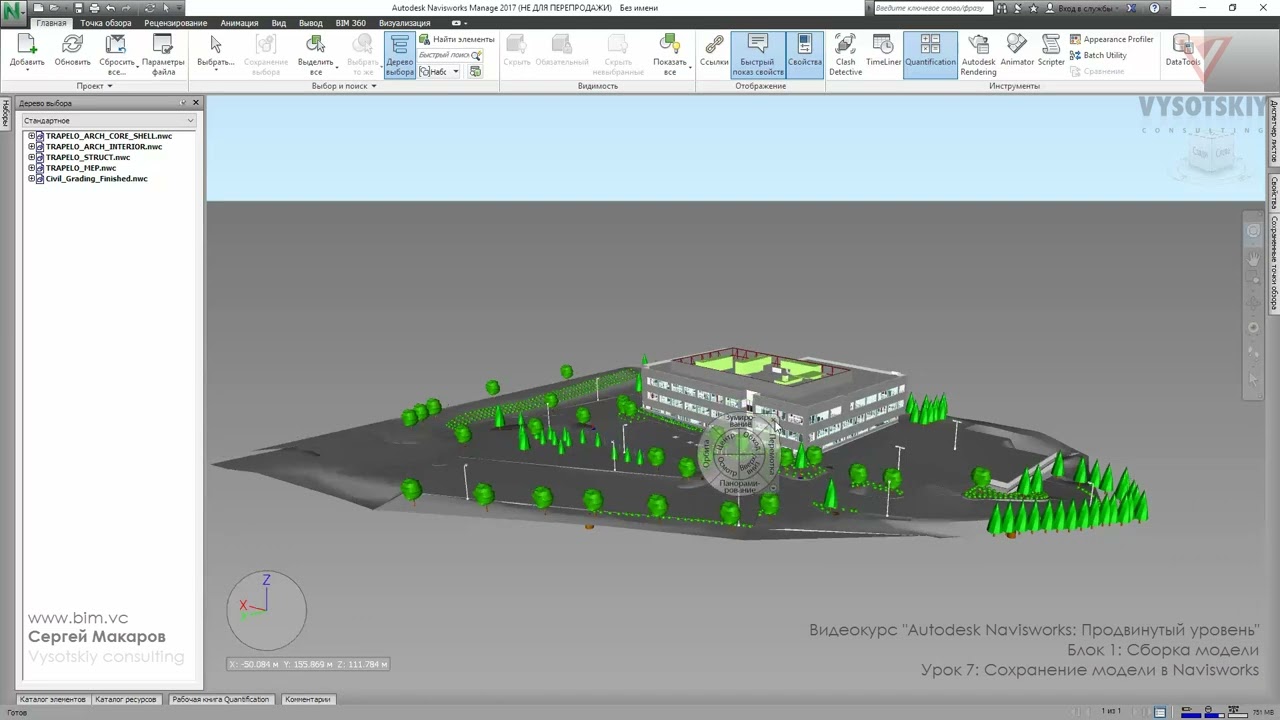
Task: Expand the Выбор и поиск panel dropdown
Action: pos(344,86)
